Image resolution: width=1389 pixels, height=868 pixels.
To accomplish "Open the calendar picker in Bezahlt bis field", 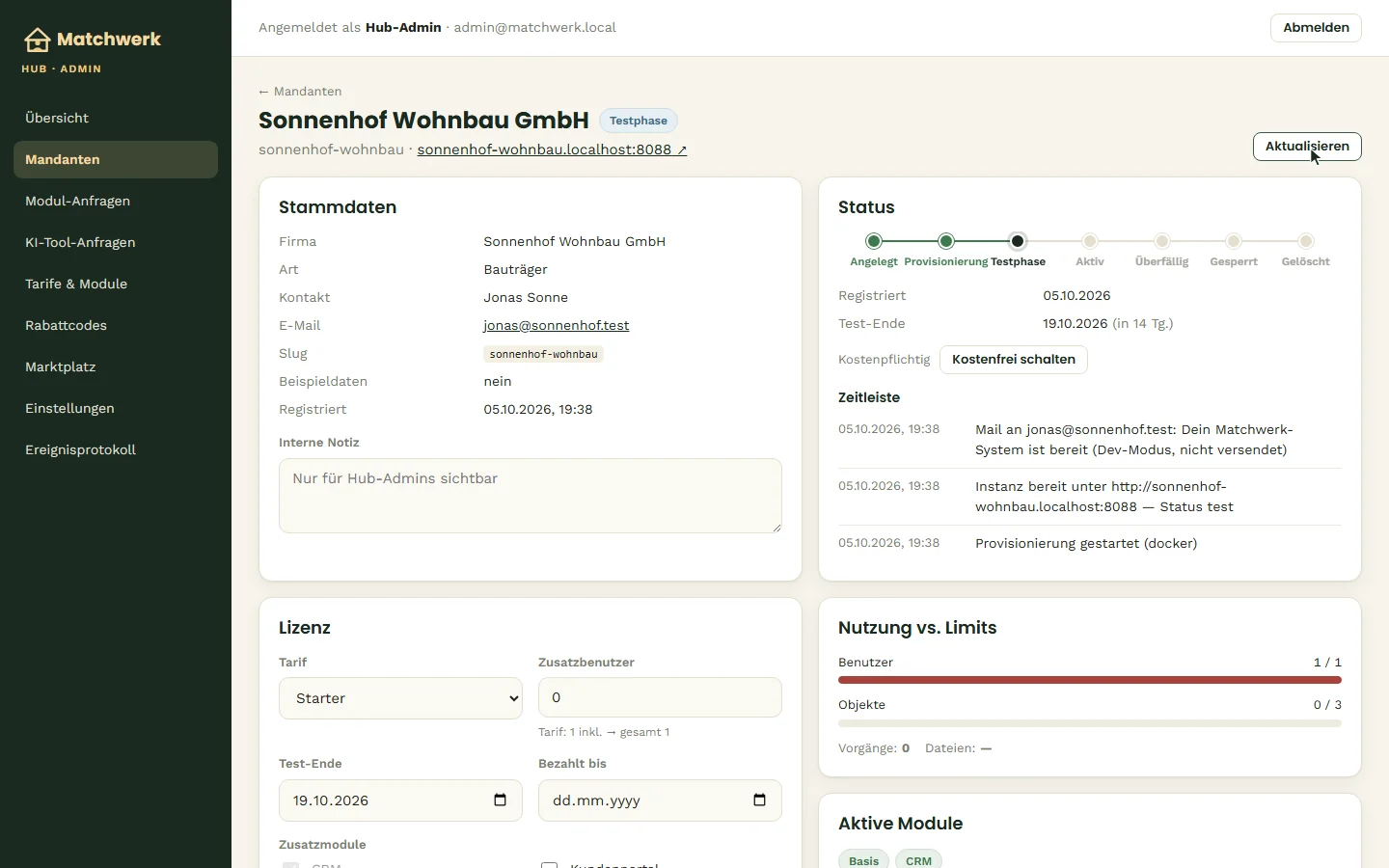I will [759, 800].
